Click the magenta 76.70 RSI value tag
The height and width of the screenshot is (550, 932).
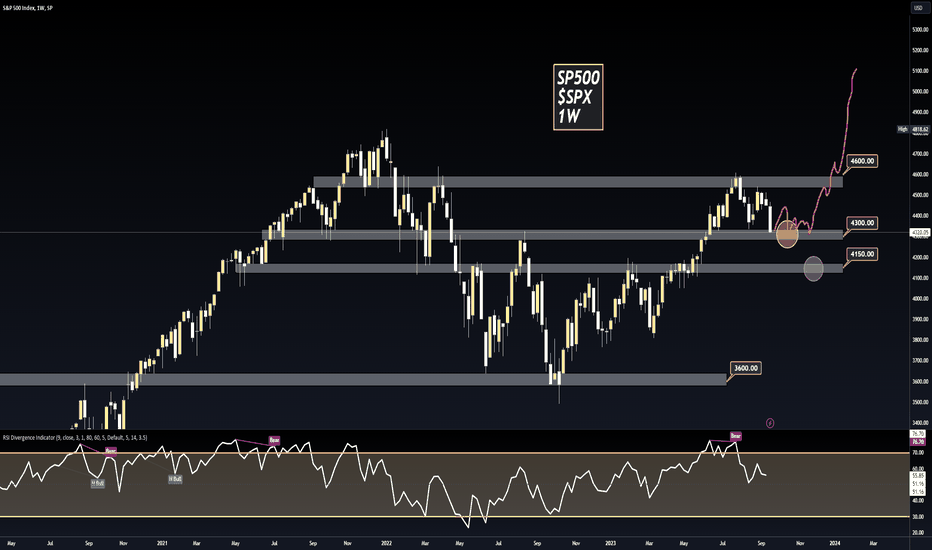(x=918, y=442)
